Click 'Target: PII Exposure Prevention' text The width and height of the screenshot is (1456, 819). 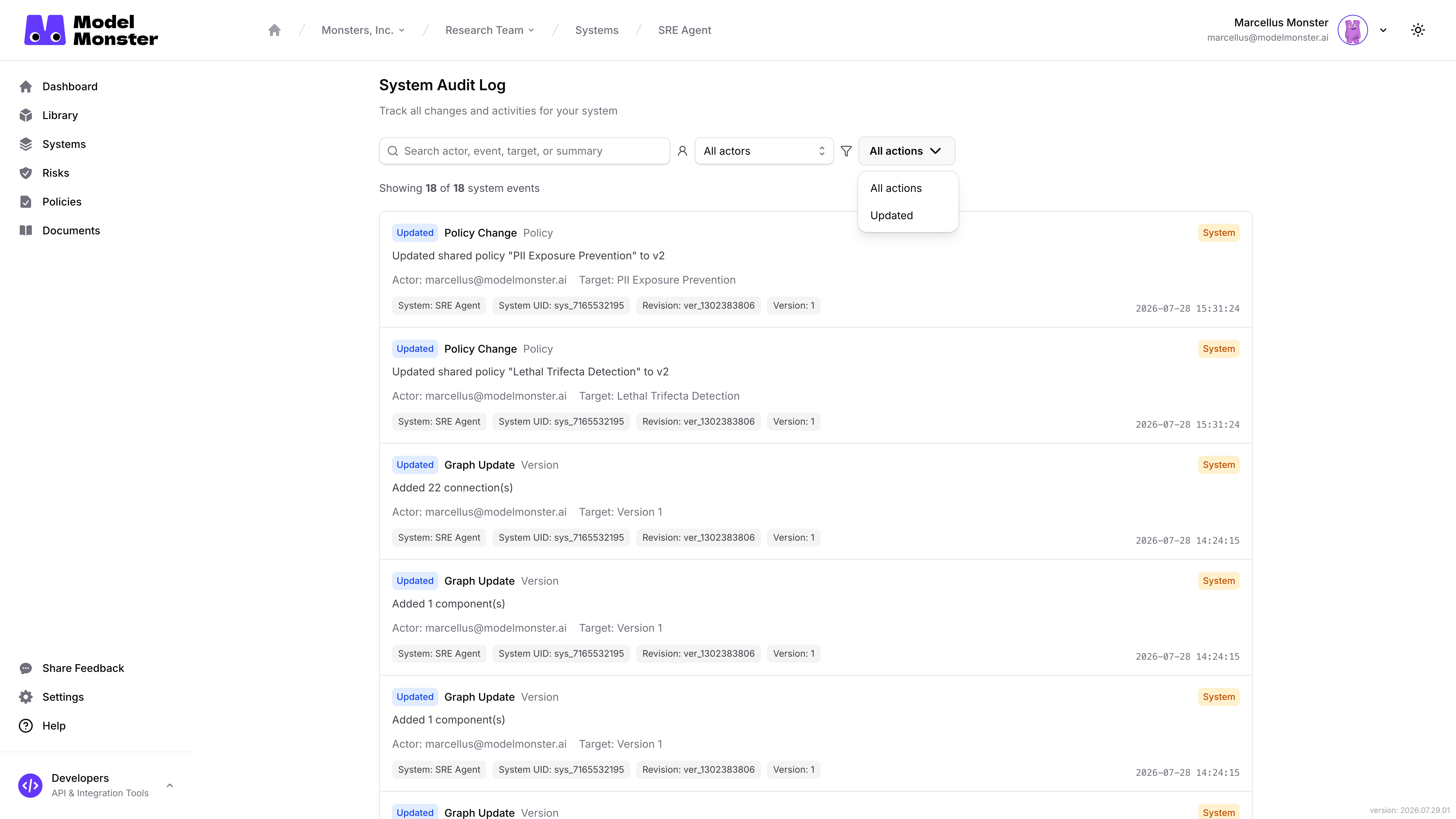coord(657,280)
